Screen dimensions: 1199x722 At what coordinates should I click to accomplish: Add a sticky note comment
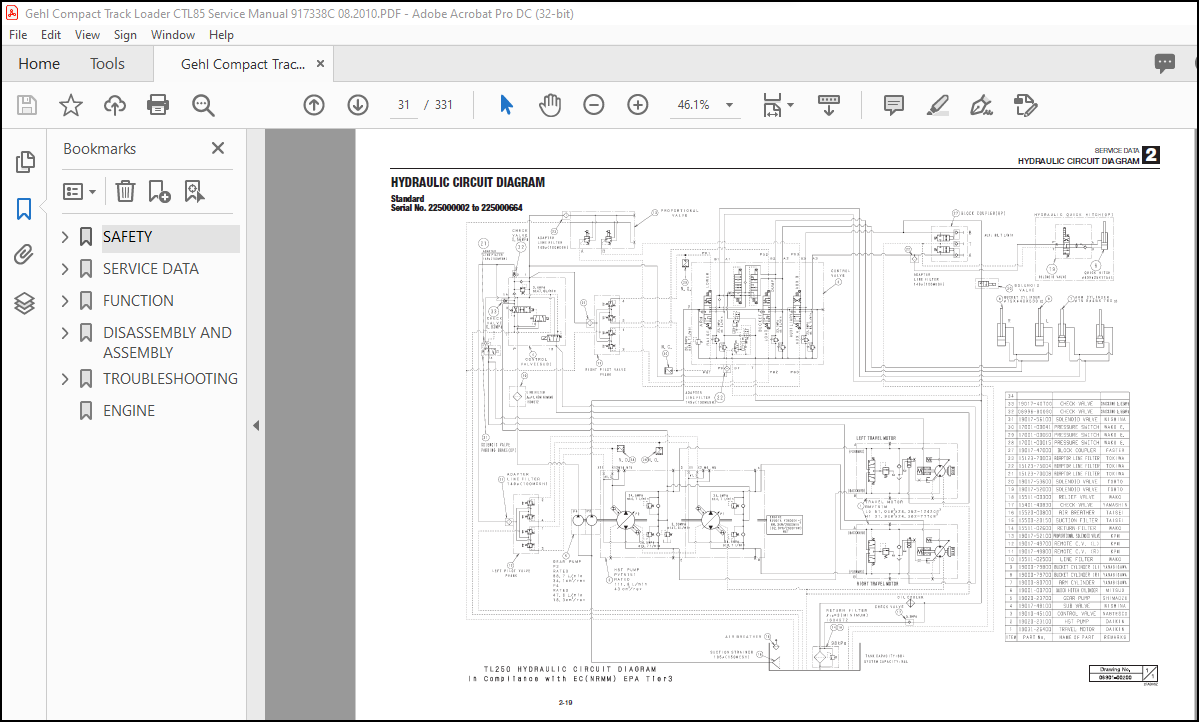(893, 105)
